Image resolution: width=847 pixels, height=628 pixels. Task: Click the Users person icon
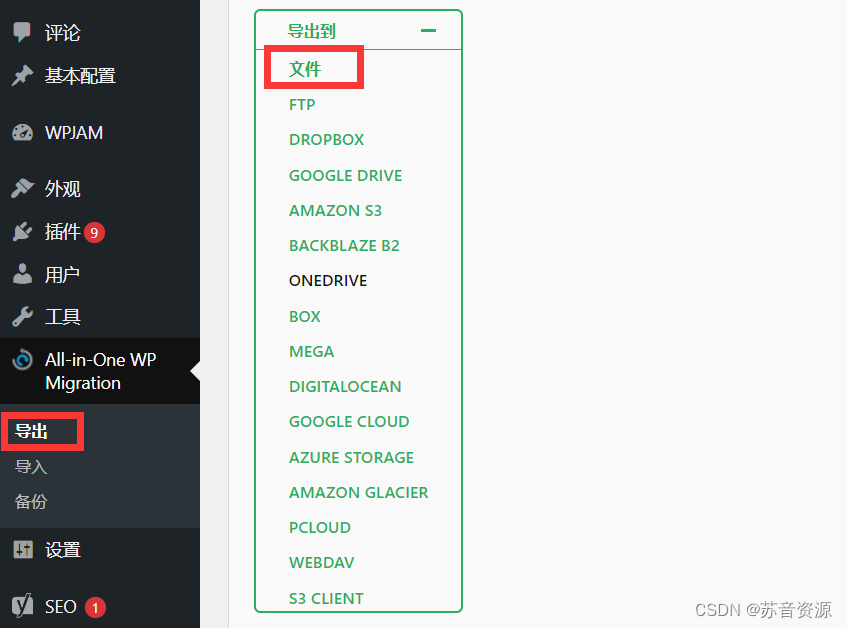pyautogui.click(x=22, y=275)
